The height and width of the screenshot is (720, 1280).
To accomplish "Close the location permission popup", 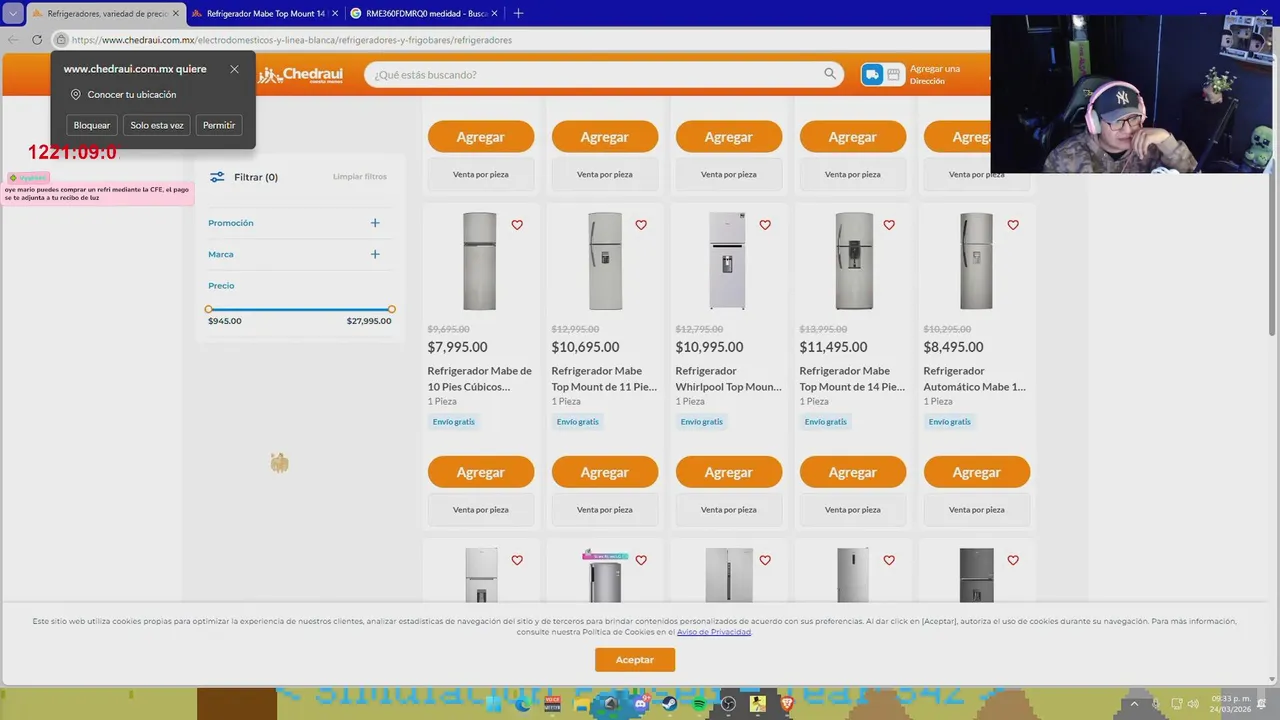I will [x=234, y=69].
